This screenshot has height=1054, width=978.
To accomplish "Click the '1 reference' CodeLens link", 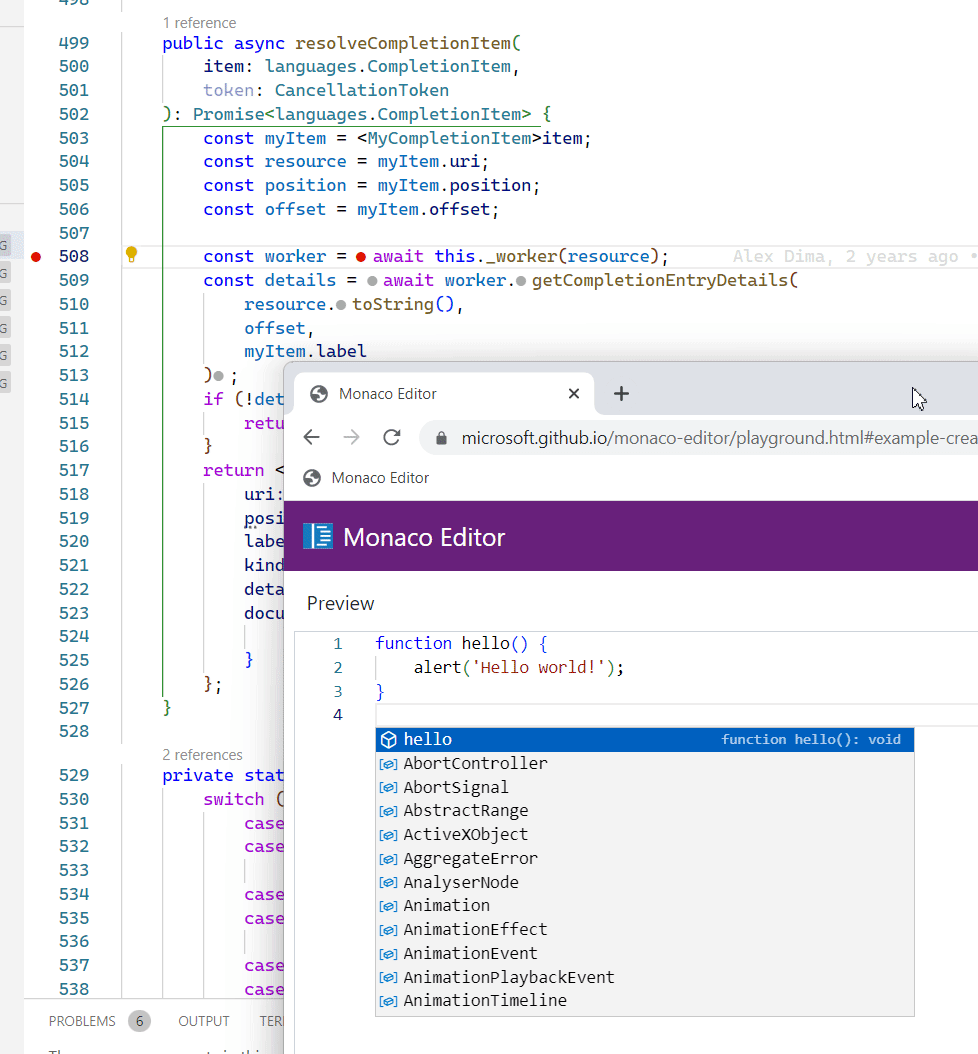I will coord(198,21).
